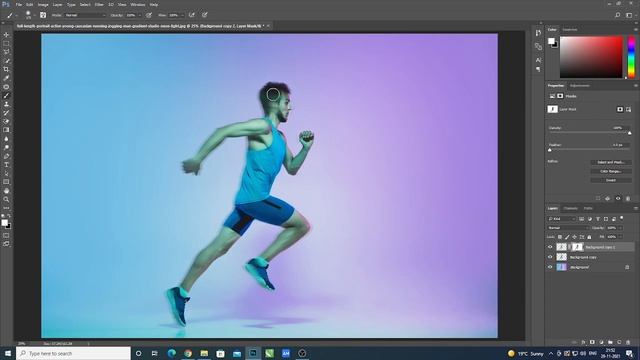Create a new layer from Layers panel
Screen dimensions: 640x360
(x=619, y=342)
